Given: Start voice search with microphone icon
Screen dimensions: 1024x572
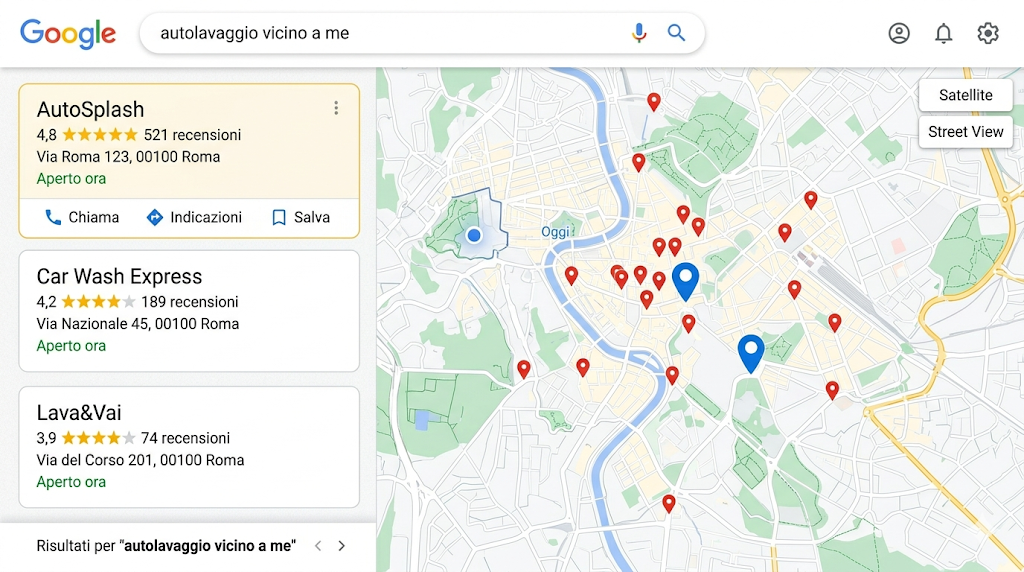Looking at the screenshot, I should coord(639,33).
